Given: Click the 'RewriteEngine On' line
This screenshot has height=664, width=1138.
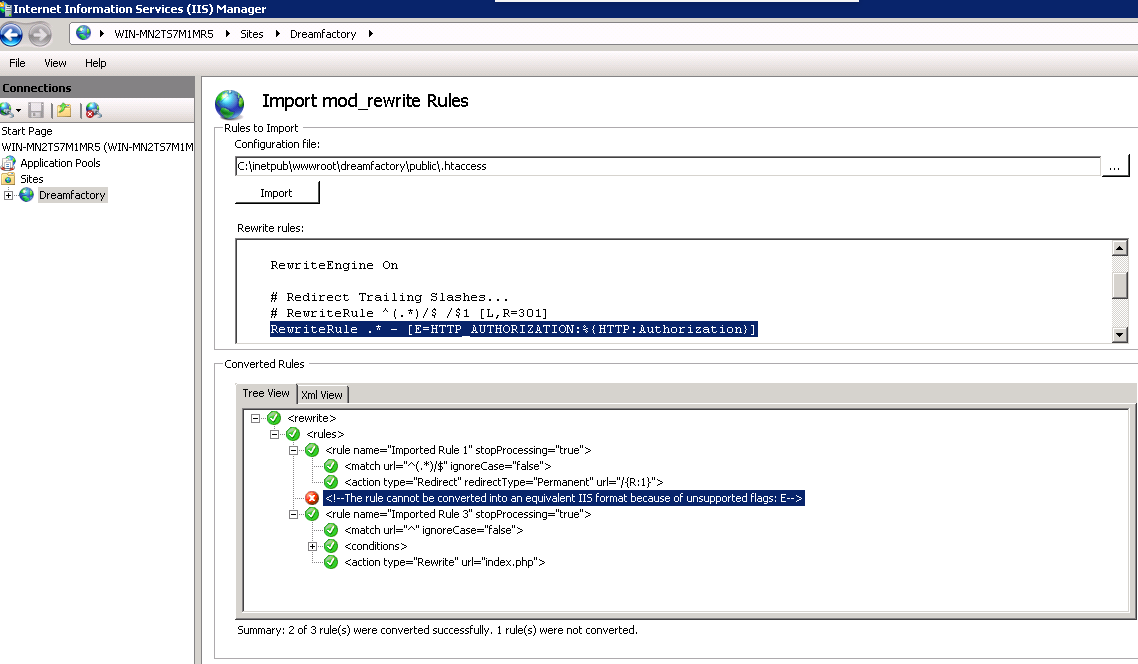Looking at the screenshot, I should 335,266.
